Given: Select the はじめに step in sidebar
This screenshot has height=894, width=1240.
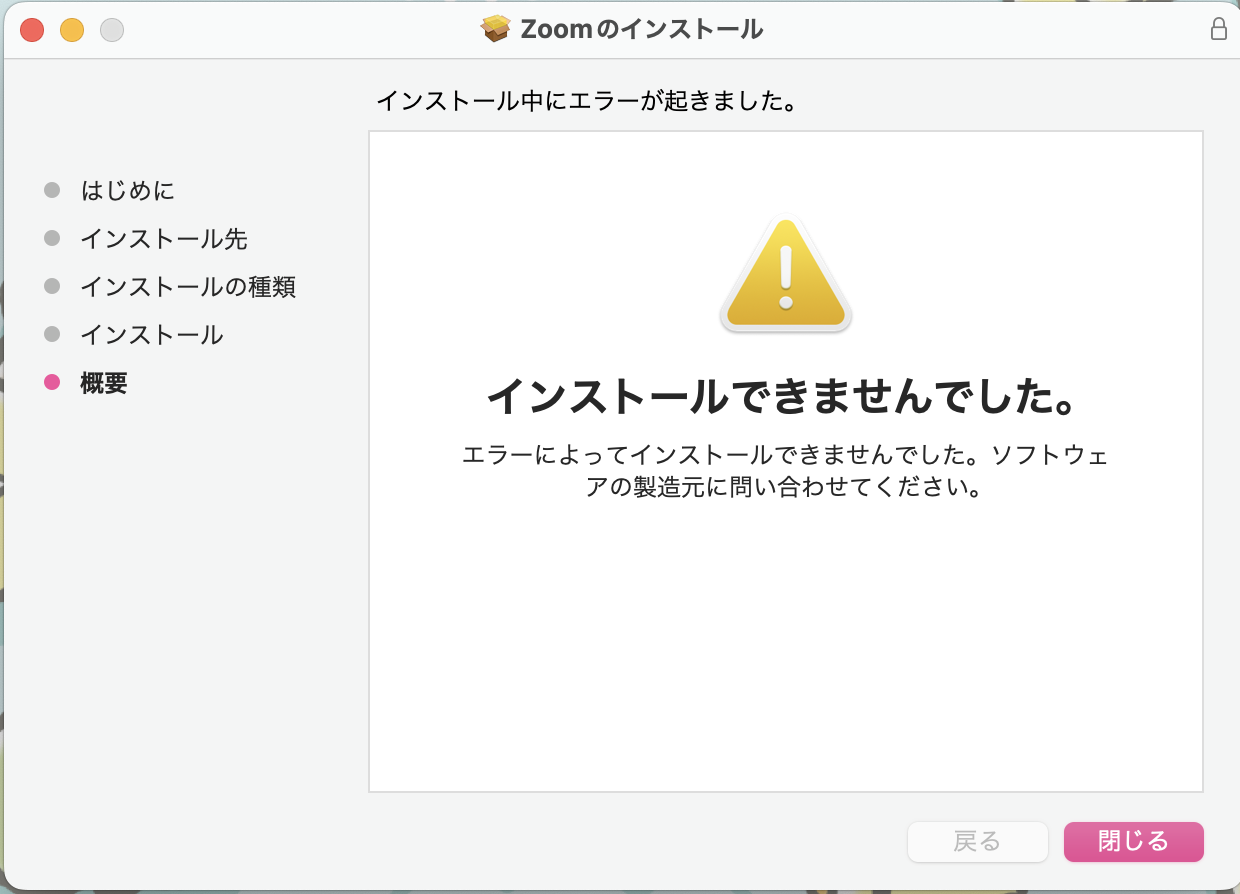Looking at the screenshot, I should (x=128, y=190).
